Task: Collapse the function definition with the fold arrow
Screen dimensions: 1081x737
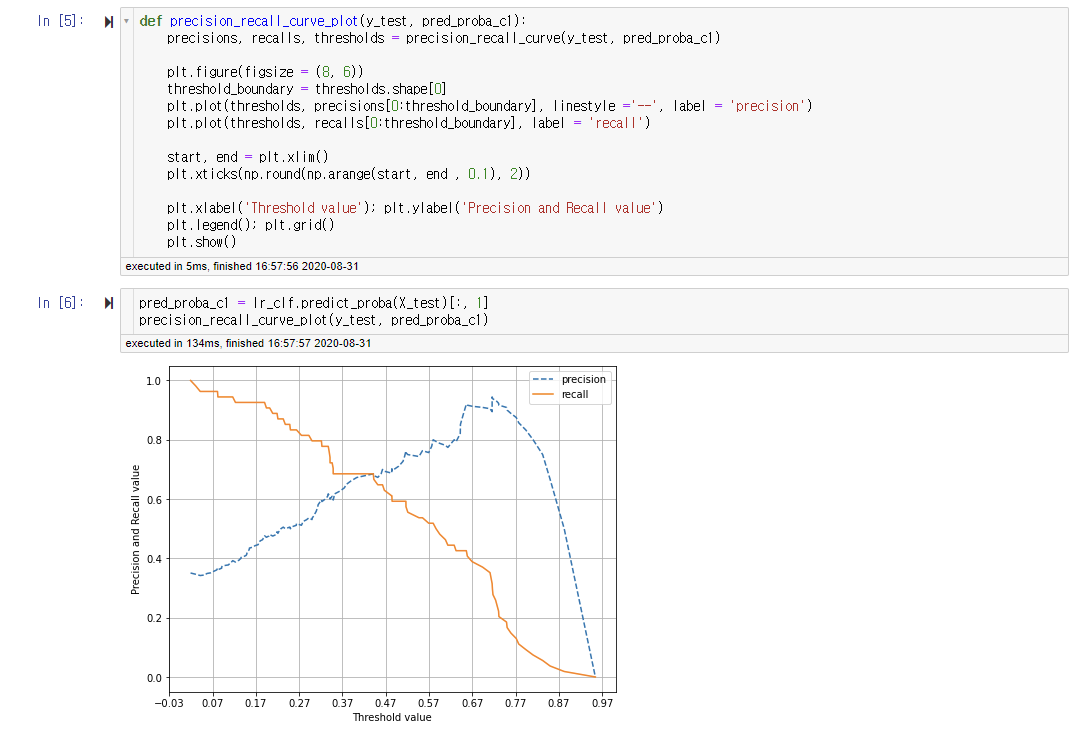Action: pos(126,21)
